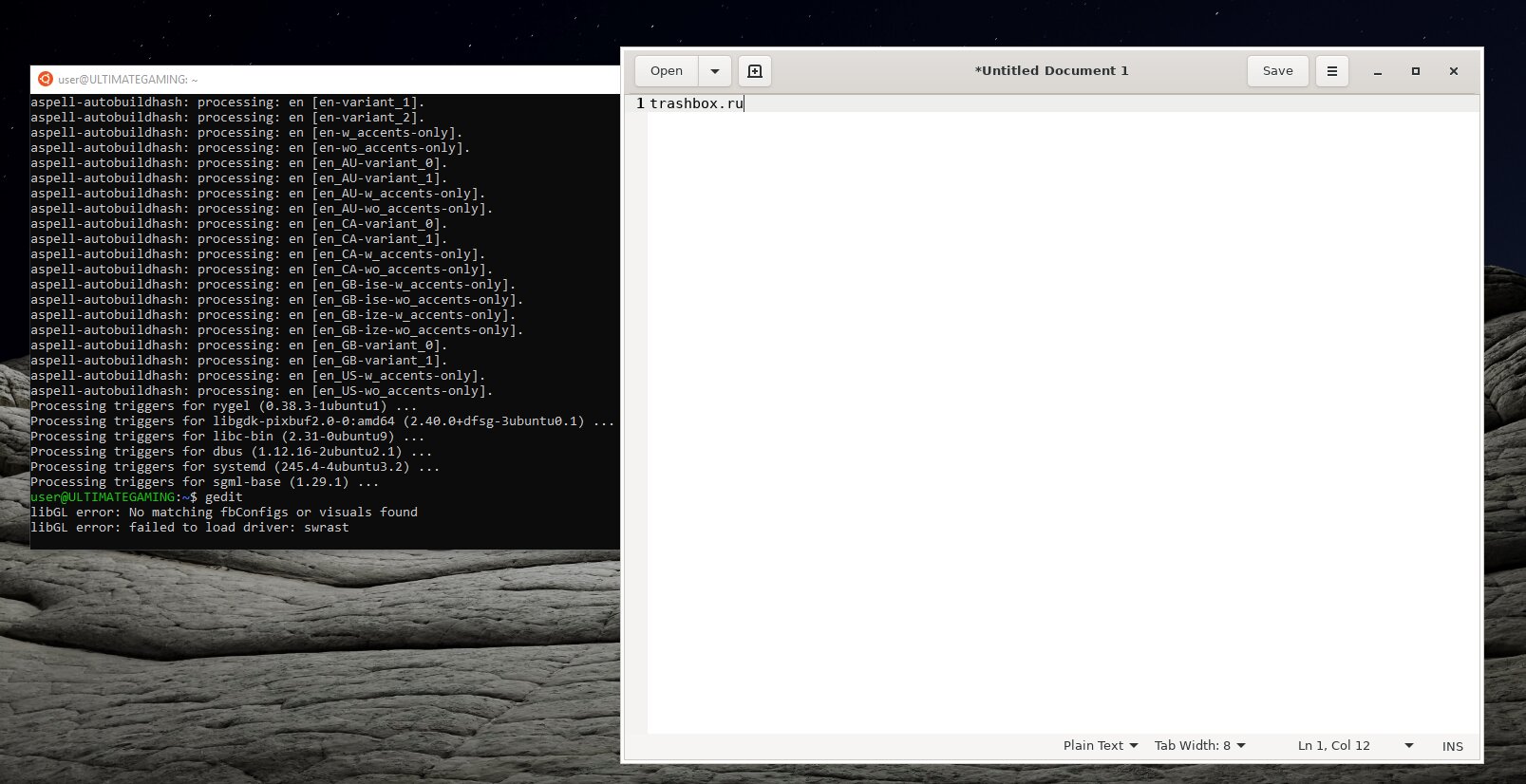Expand the recent files dropdown arrow

tap(715, 71)
